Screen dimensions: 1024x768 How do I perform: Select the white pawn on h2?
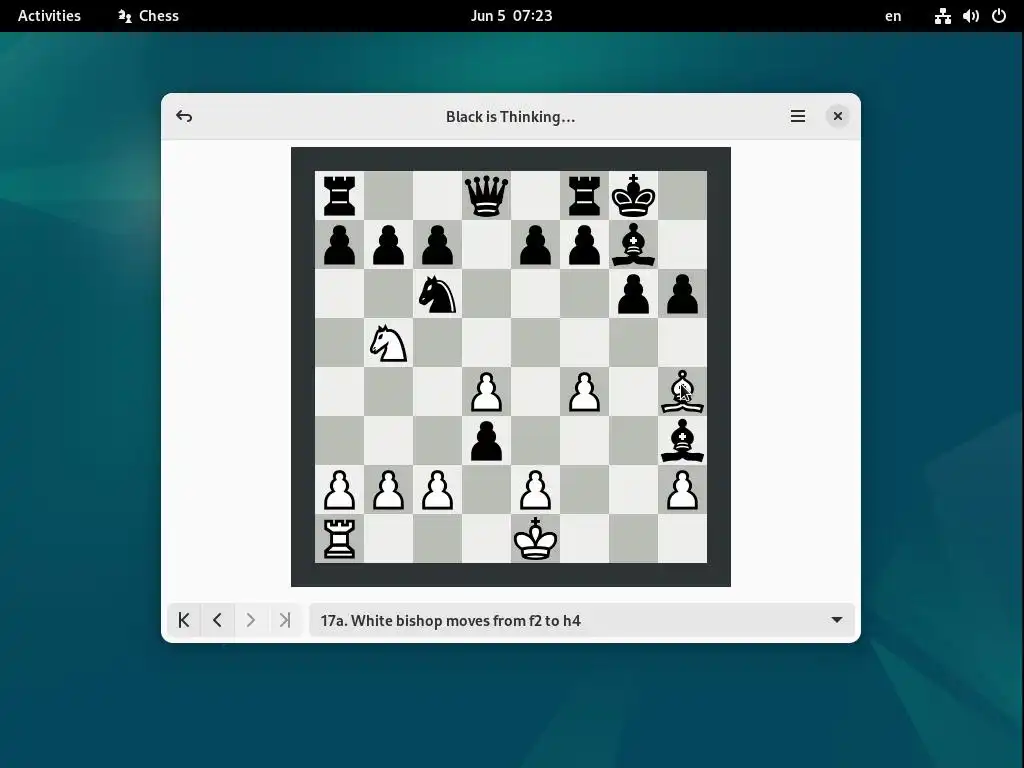point(682,489)
